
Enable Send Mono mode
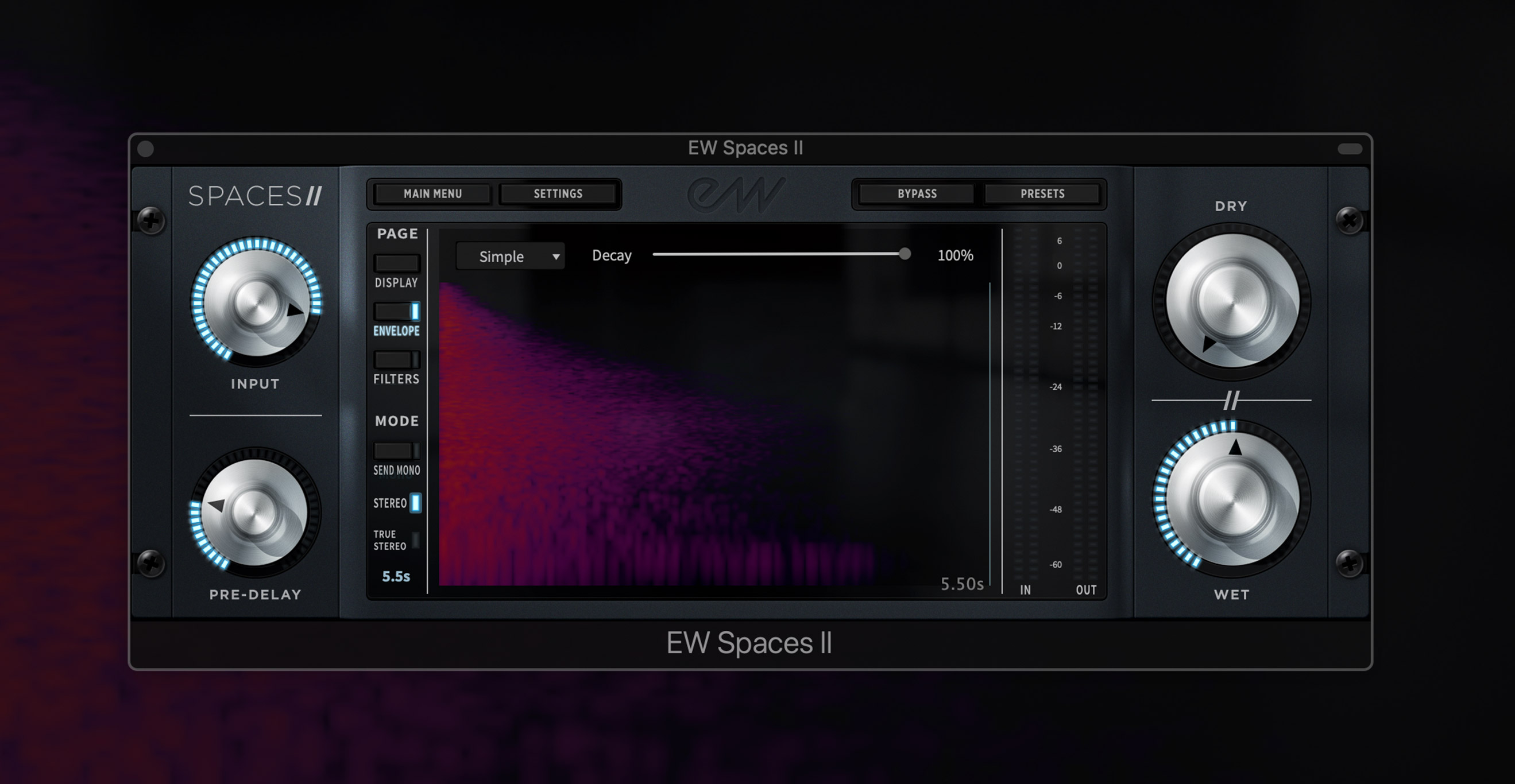tap(396, 451)
